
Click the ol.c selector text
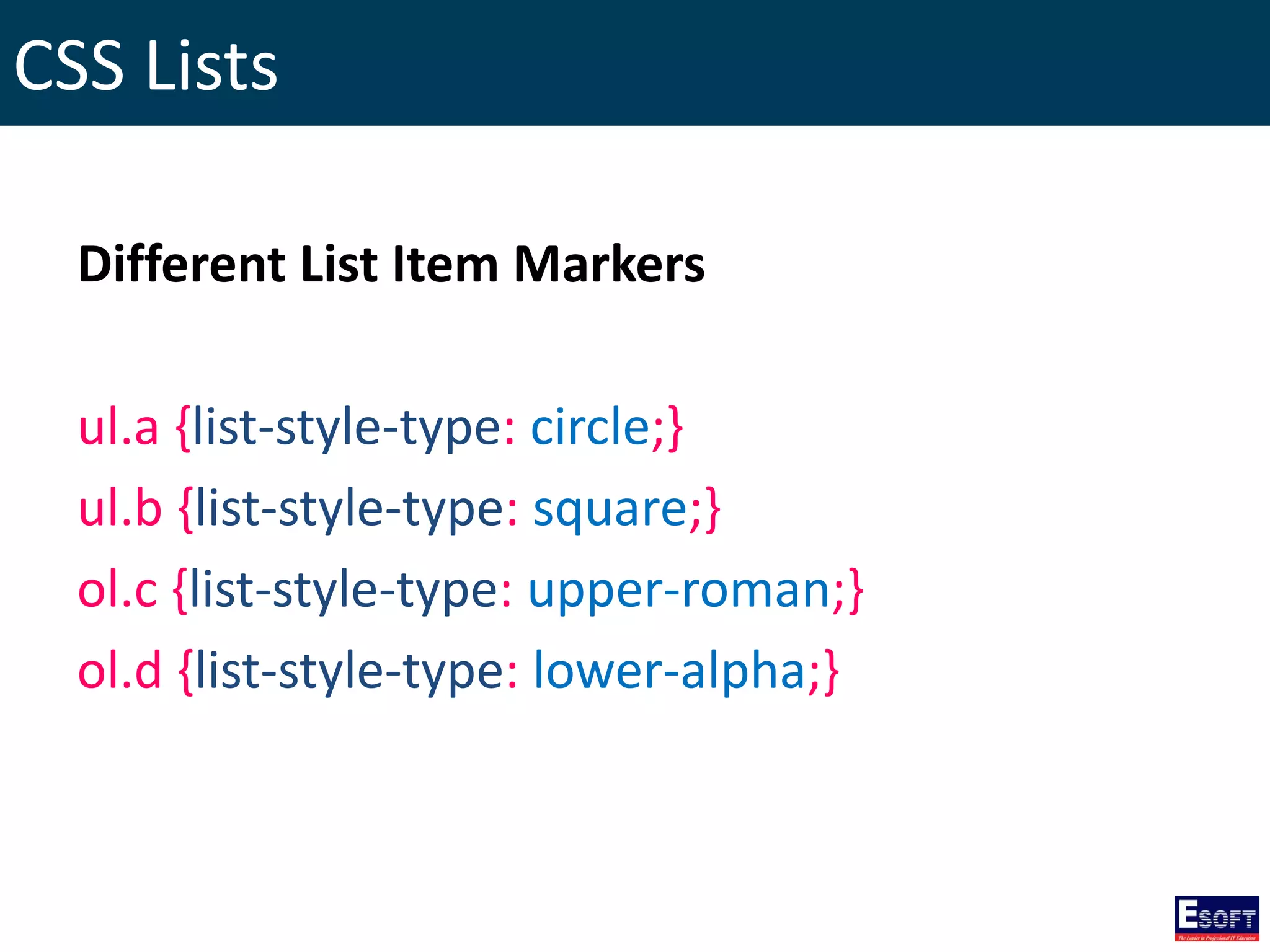click(117, 590)
